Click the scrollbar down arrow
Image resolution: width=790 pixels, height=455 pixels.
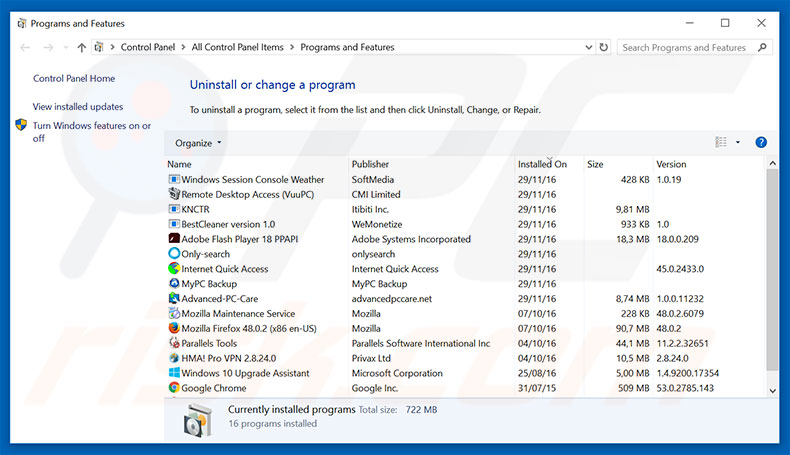tap(772, 391)
